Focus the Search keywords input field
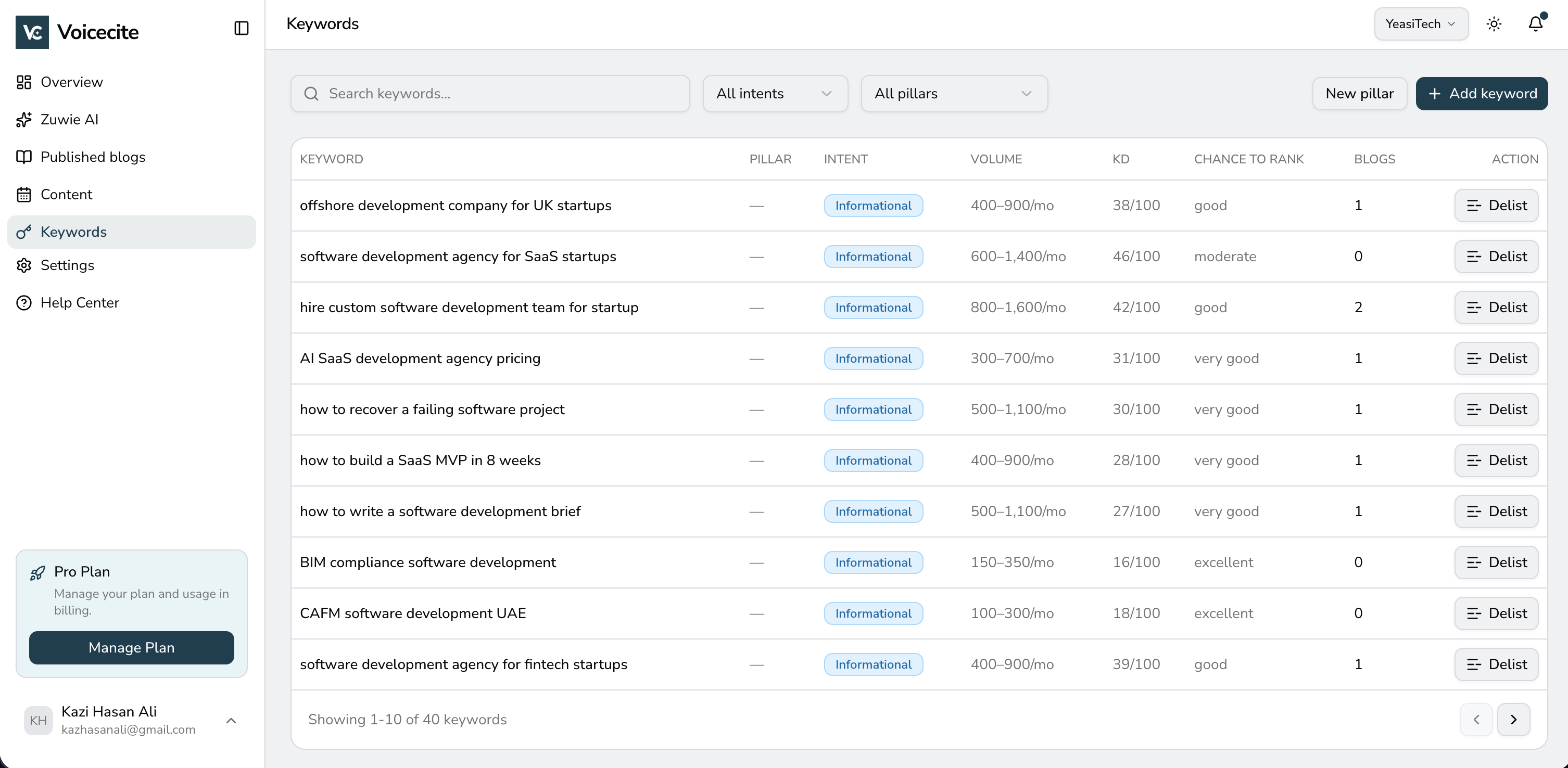The height and width of the screenshot is (768, 1568). [490, 94]
